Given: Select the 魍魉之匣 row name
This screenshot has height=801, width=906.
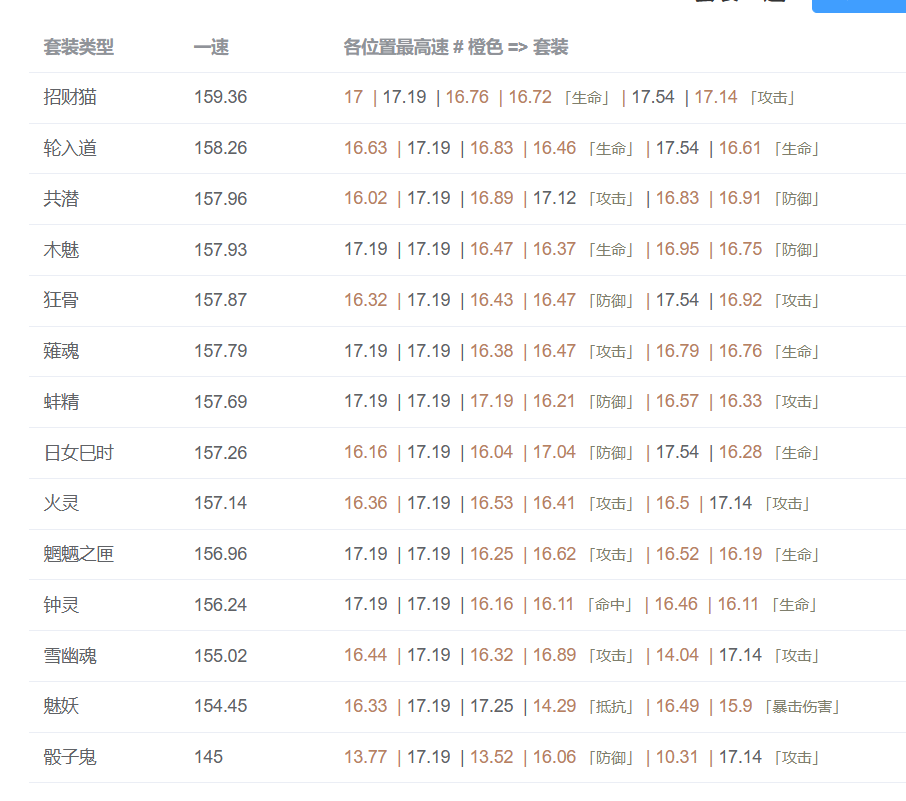Looking at the screenshot, I should [79, 554].
